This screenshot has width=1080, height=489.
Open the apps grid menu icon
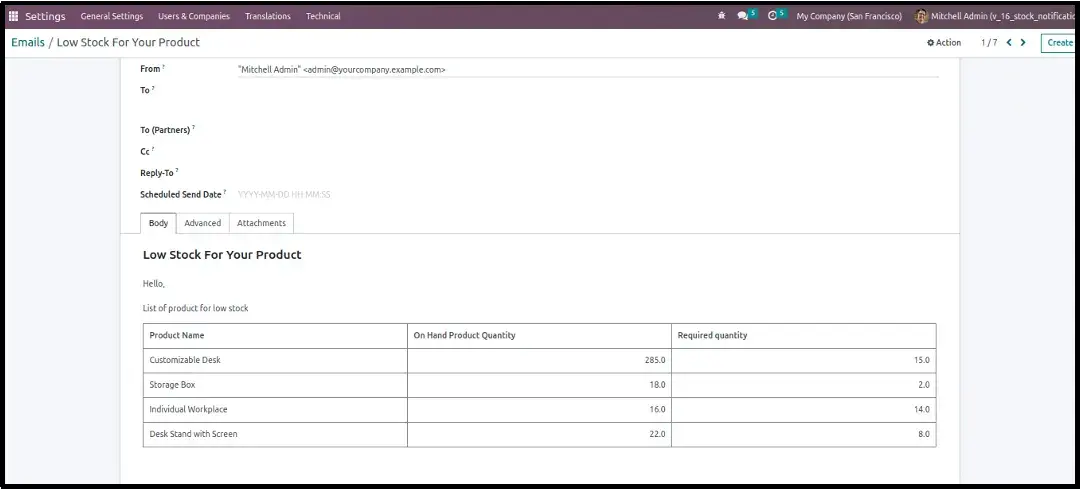click(x=14, y=16)
